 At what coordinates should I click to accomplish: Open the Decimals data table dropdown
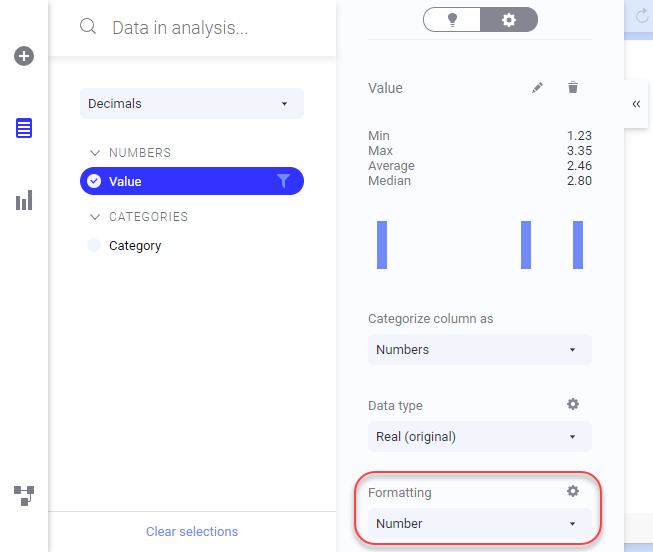(191, 104)
